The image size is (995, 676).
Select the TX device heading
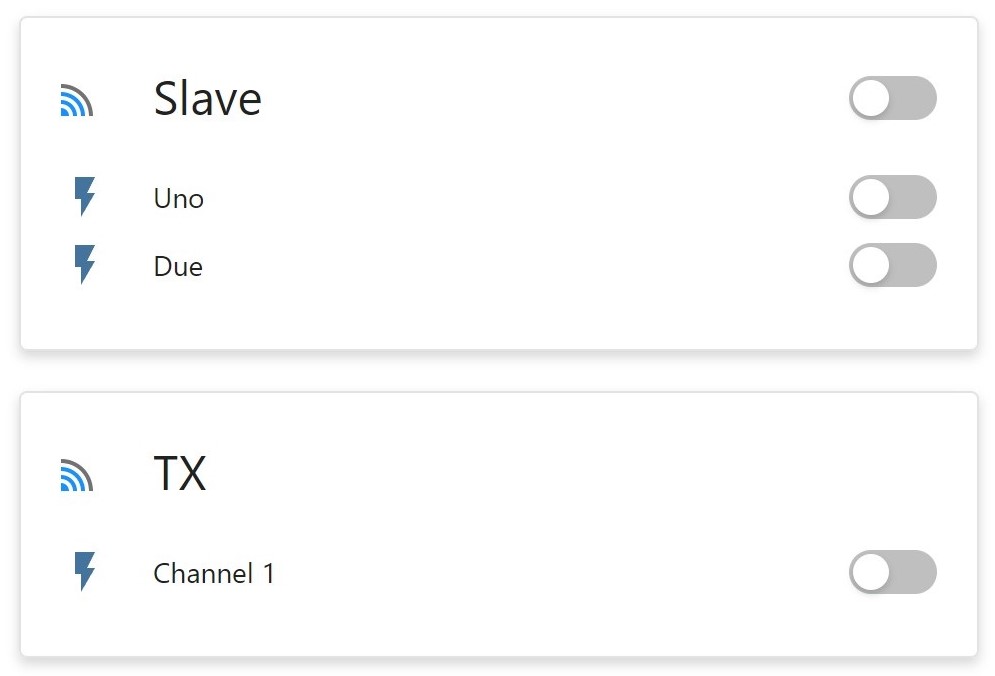180,473
